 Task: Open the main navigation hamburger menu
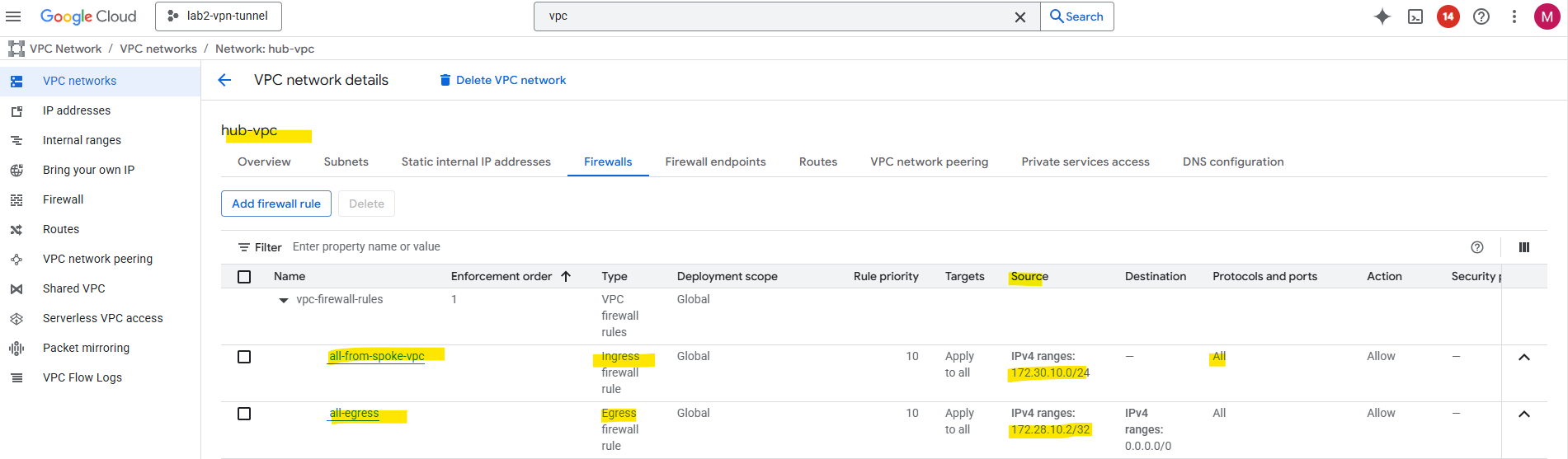pos(14,16)
